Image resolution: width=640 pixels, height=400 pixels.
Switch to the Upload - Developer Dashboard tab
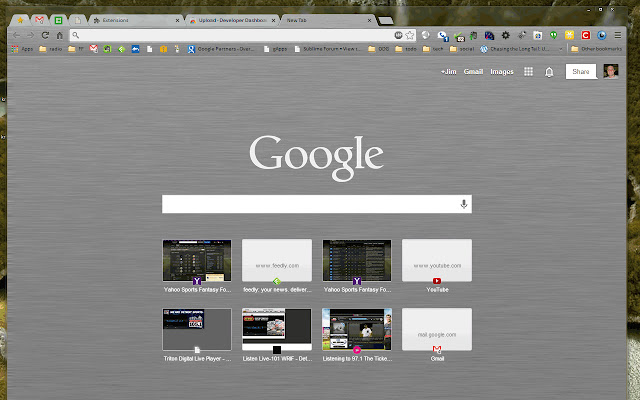[233, 20]
